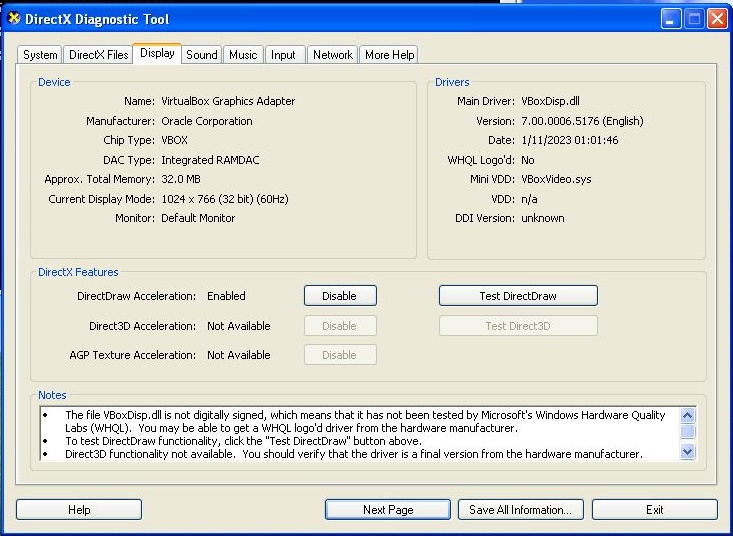The image size is (733, 536).
Task: Switch to the Input tab
Action: coord(283,55)
